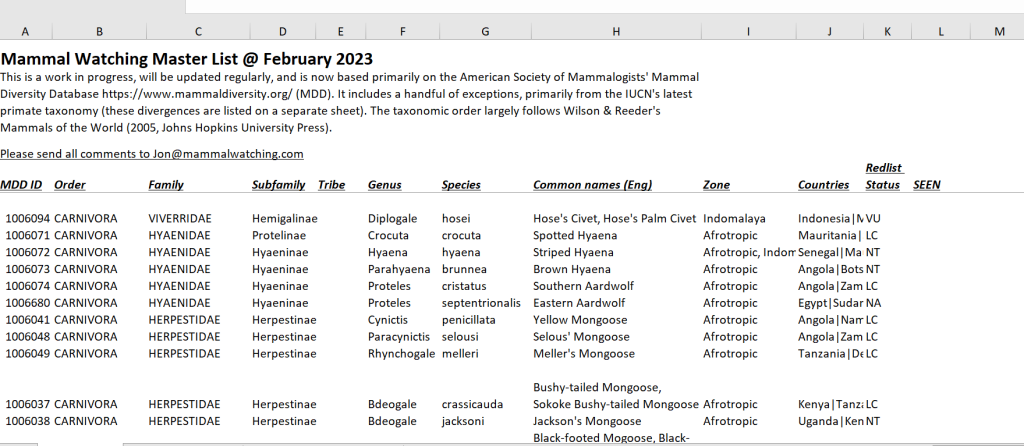Select column L header
The width and height of the screenshot is (1024, 446).
[941, 31]
